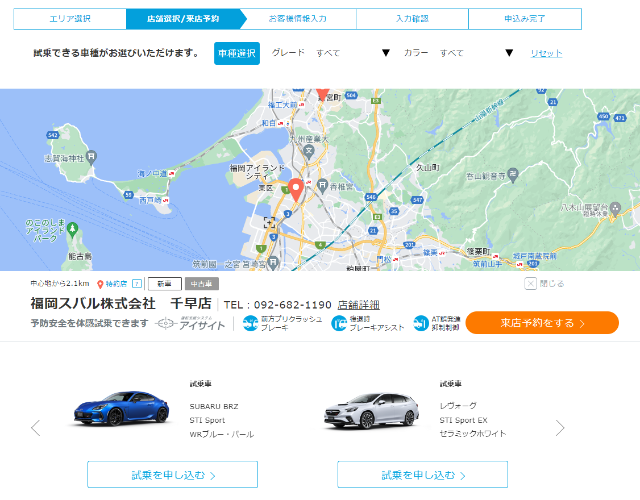Click the 車種選択 button

pos(237,53)
